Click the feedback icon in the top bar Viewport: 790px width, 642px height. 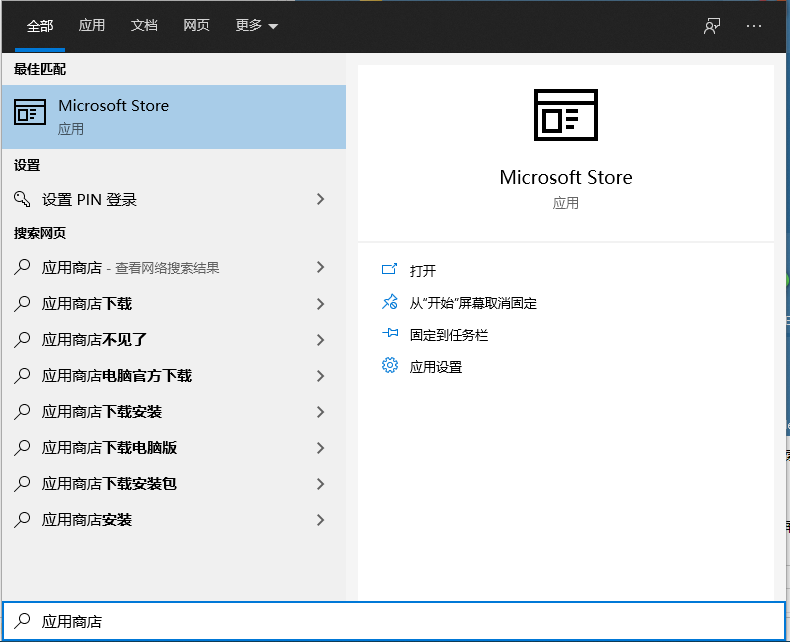pyautogui.click(x=712, y=26)
